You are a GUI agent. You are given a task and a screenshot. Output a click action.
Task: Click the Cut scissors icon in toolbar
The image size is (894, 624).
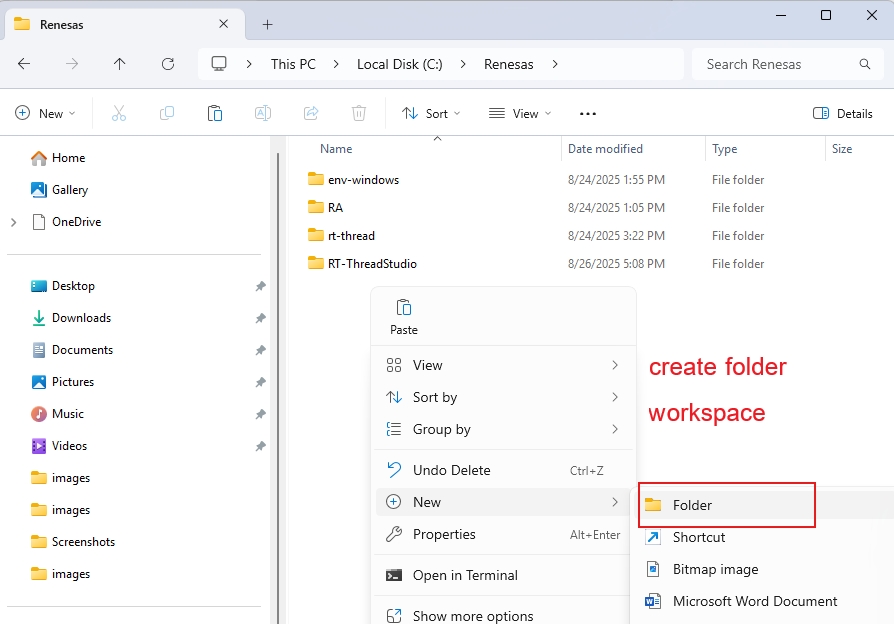click(x=119, y=113)
